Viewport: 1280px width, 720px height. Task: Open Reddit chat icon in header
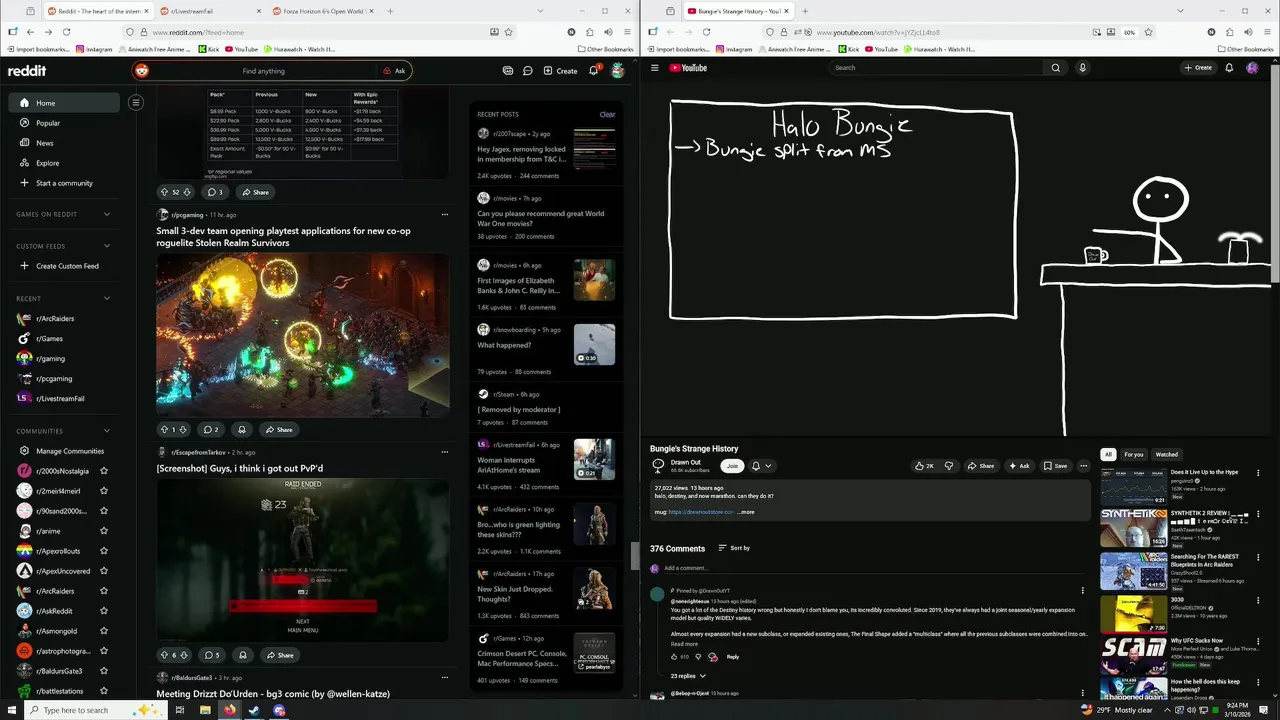(527, 71)
